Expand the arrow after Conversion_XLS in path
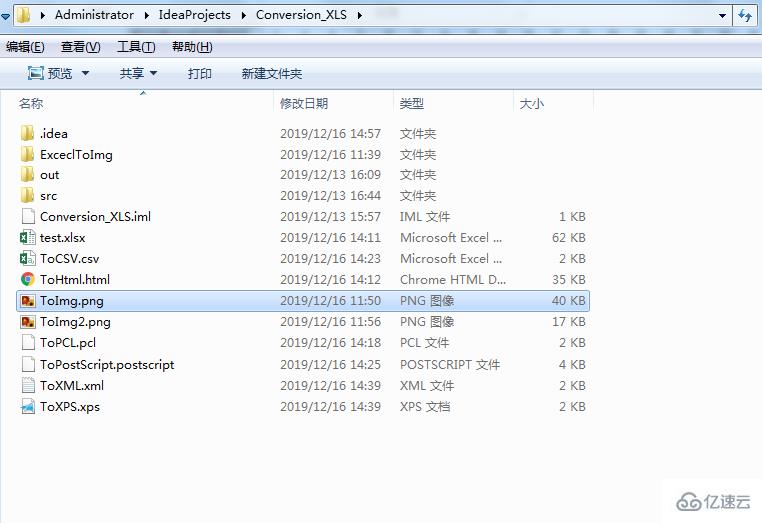Image resolution: width=762 pixels, height=523 pixels. coord(360,16)
